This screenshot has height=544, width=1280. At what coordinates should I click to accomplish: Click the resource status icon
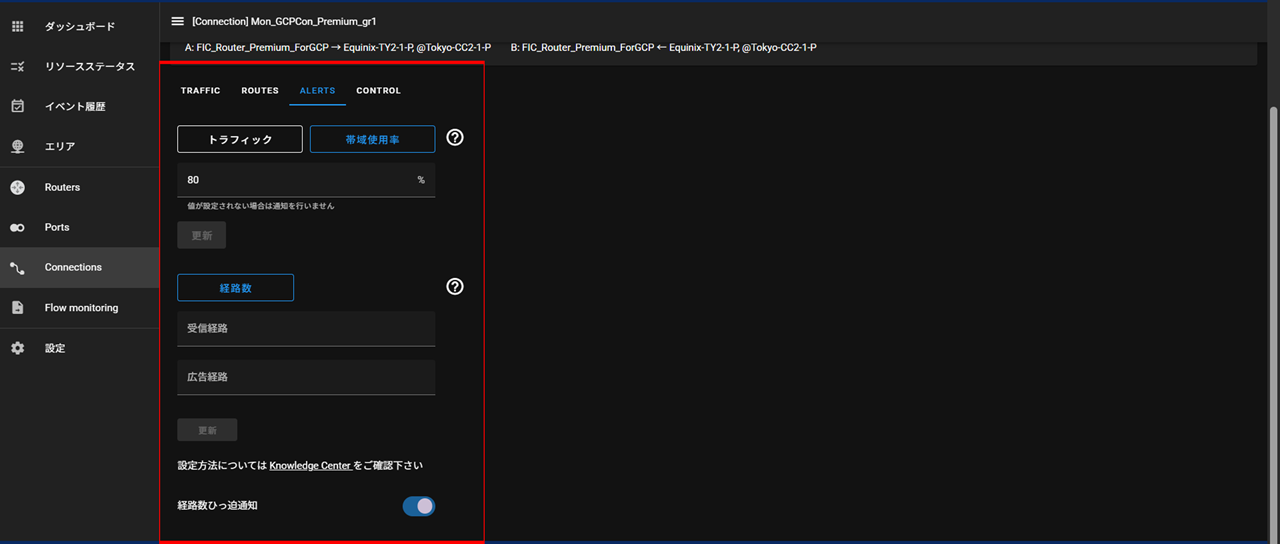coord(17,66)
